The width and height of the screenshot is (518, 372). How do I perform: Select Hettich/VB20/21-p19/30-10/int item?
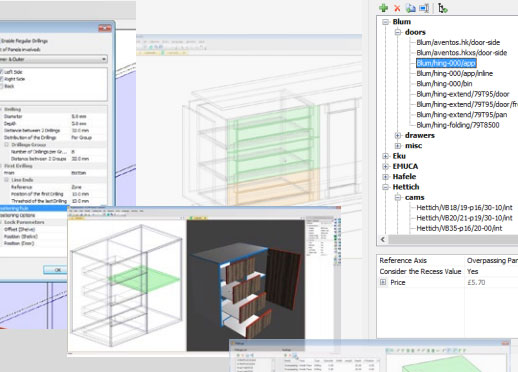pos(464,218)
